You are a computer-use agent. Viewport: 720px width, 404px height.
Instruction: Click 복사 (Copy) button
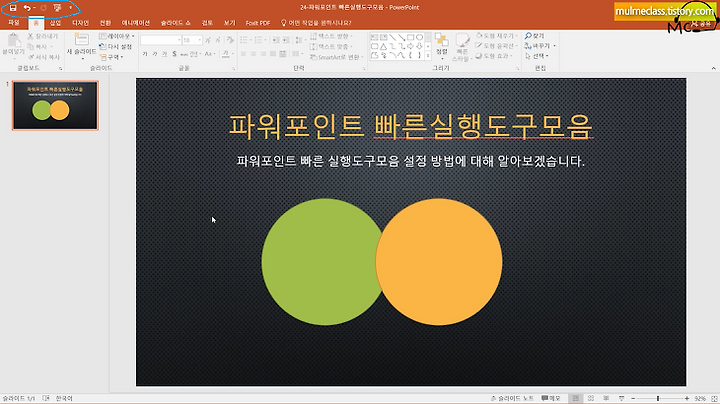coord(38,46)
